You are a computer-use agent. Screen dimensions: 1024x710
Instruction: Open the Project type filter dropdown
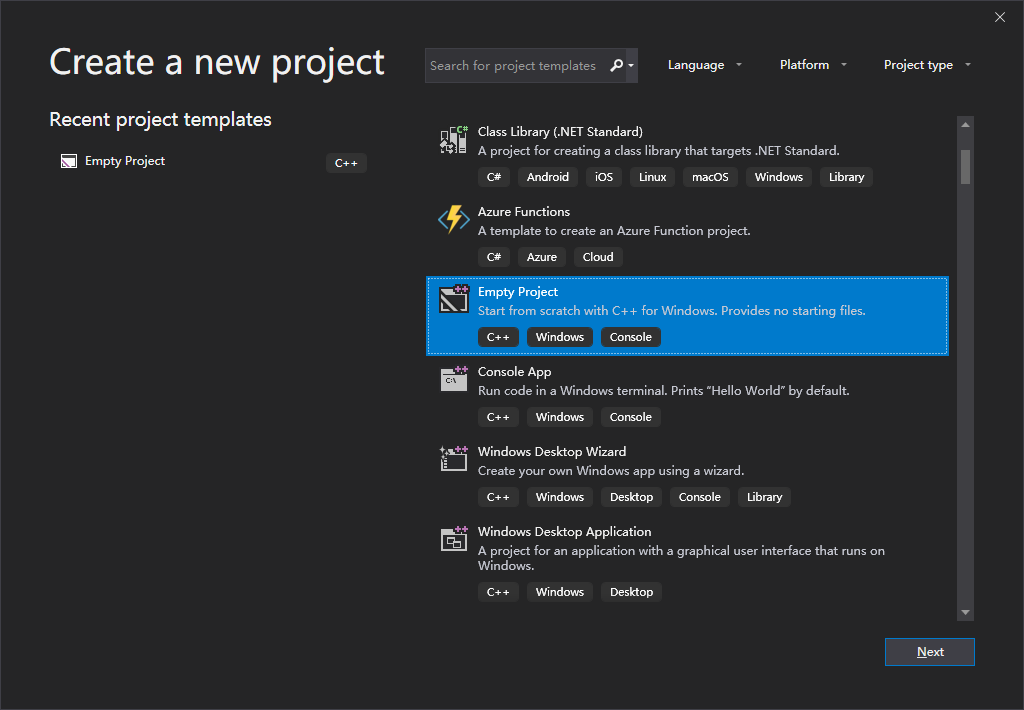[x=927, y=64]
